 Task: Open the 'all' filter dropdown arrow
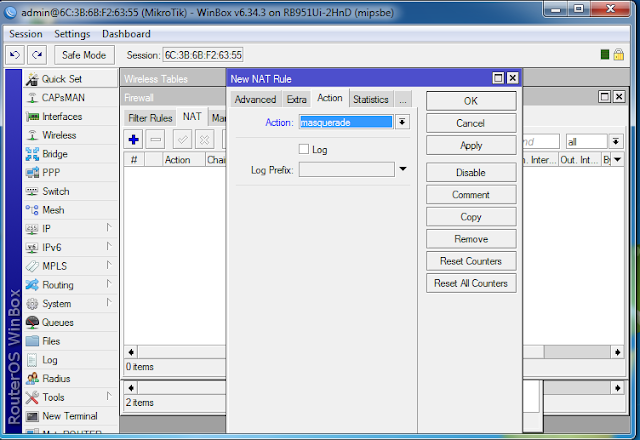point(616,142)
